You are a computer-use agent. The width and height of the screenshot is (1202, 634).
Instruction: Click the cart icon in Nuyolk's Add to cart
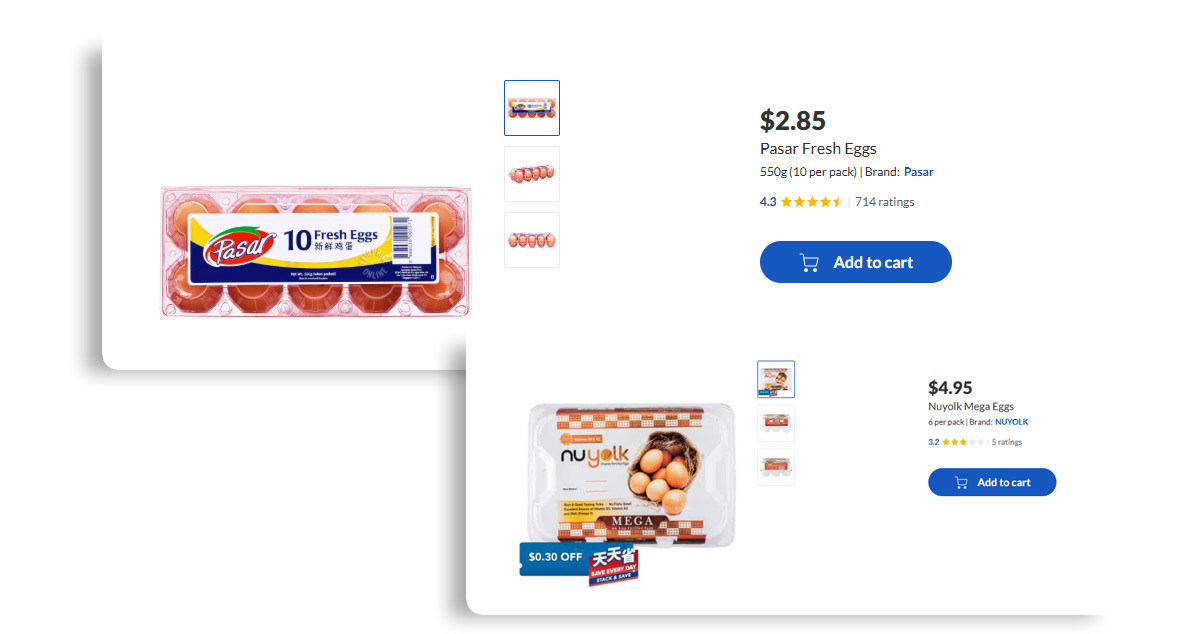tap(961, 482)
